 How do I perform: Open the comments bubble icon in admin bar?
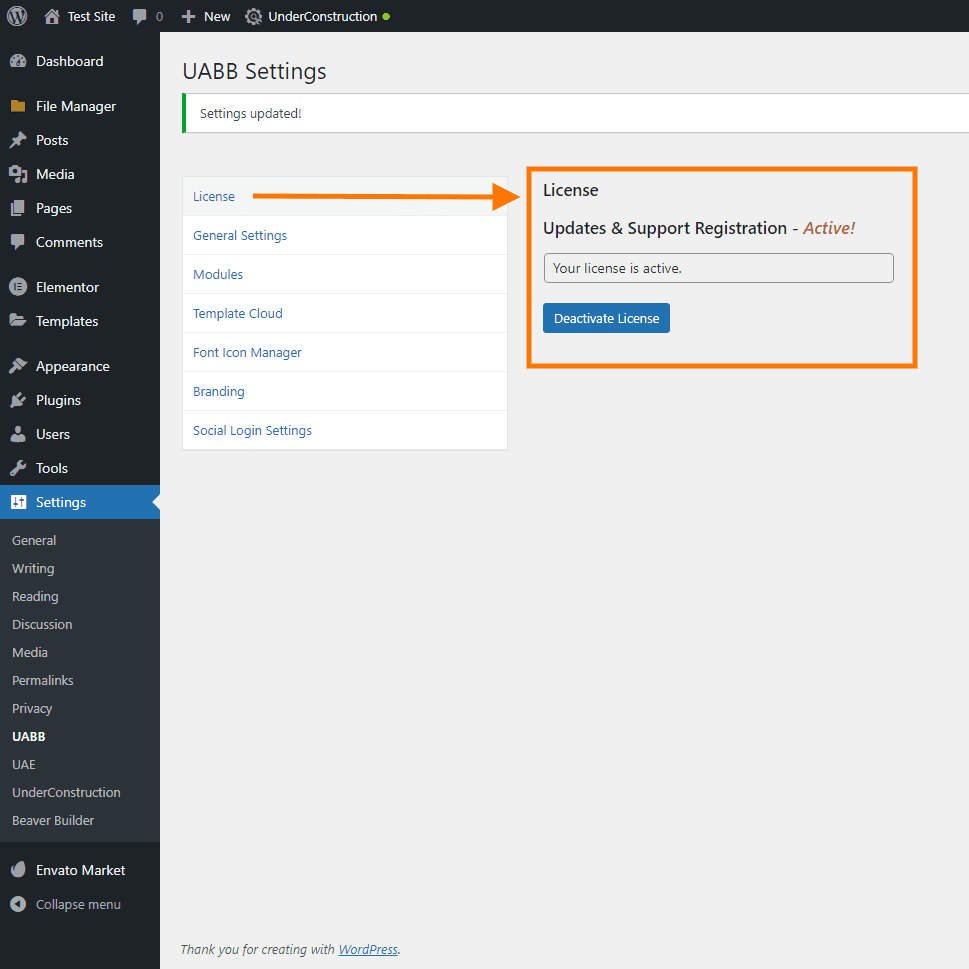click(140, 17)
